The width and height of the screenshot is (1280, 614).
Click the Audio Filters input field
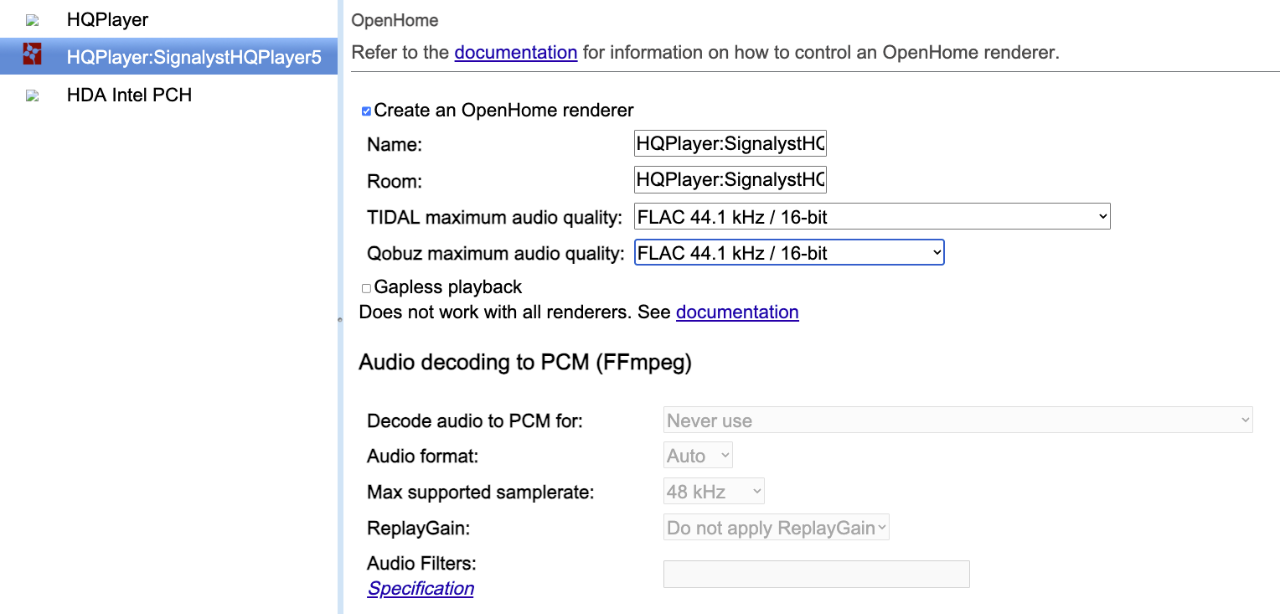tap(816, 574)
